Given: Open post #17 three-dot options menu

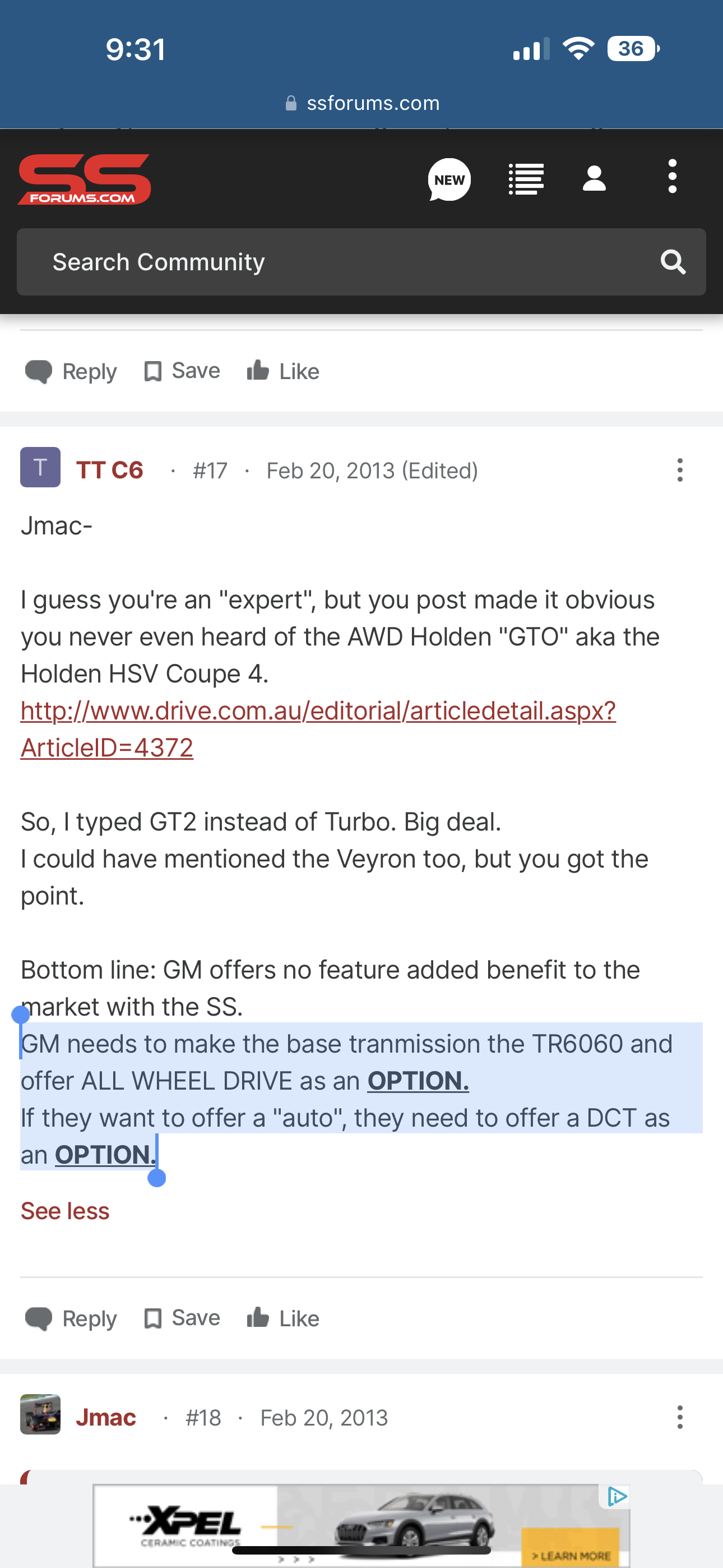Looking at the screenshot, I should click(x=680, y=471).
